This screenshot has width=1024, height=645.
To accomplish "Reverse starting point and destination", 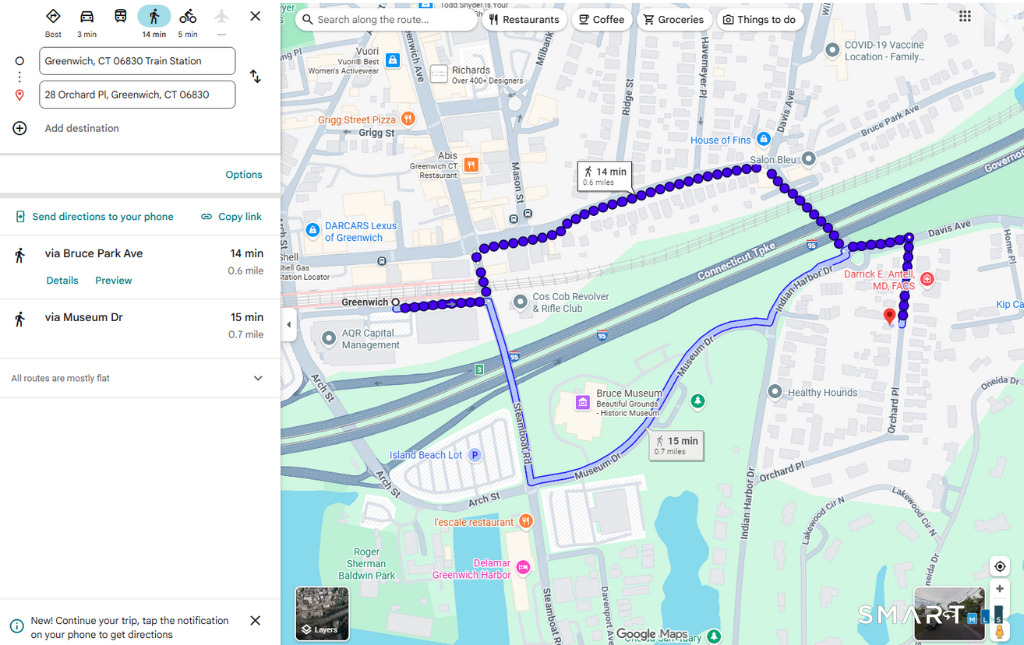I will (x=255, y=77).
